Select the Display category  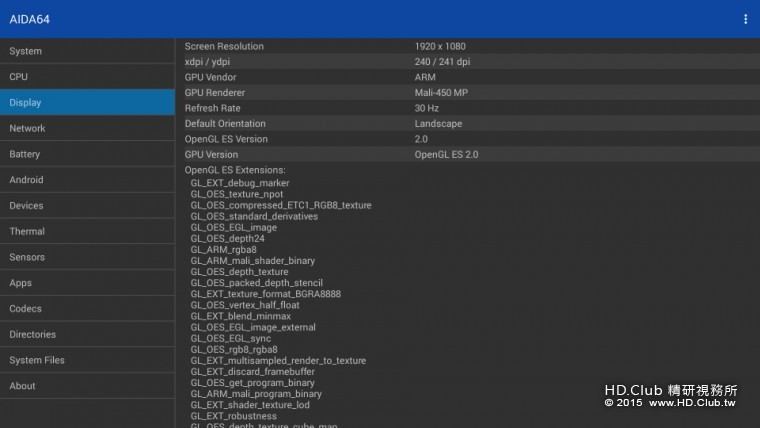[x=87, y=102]
